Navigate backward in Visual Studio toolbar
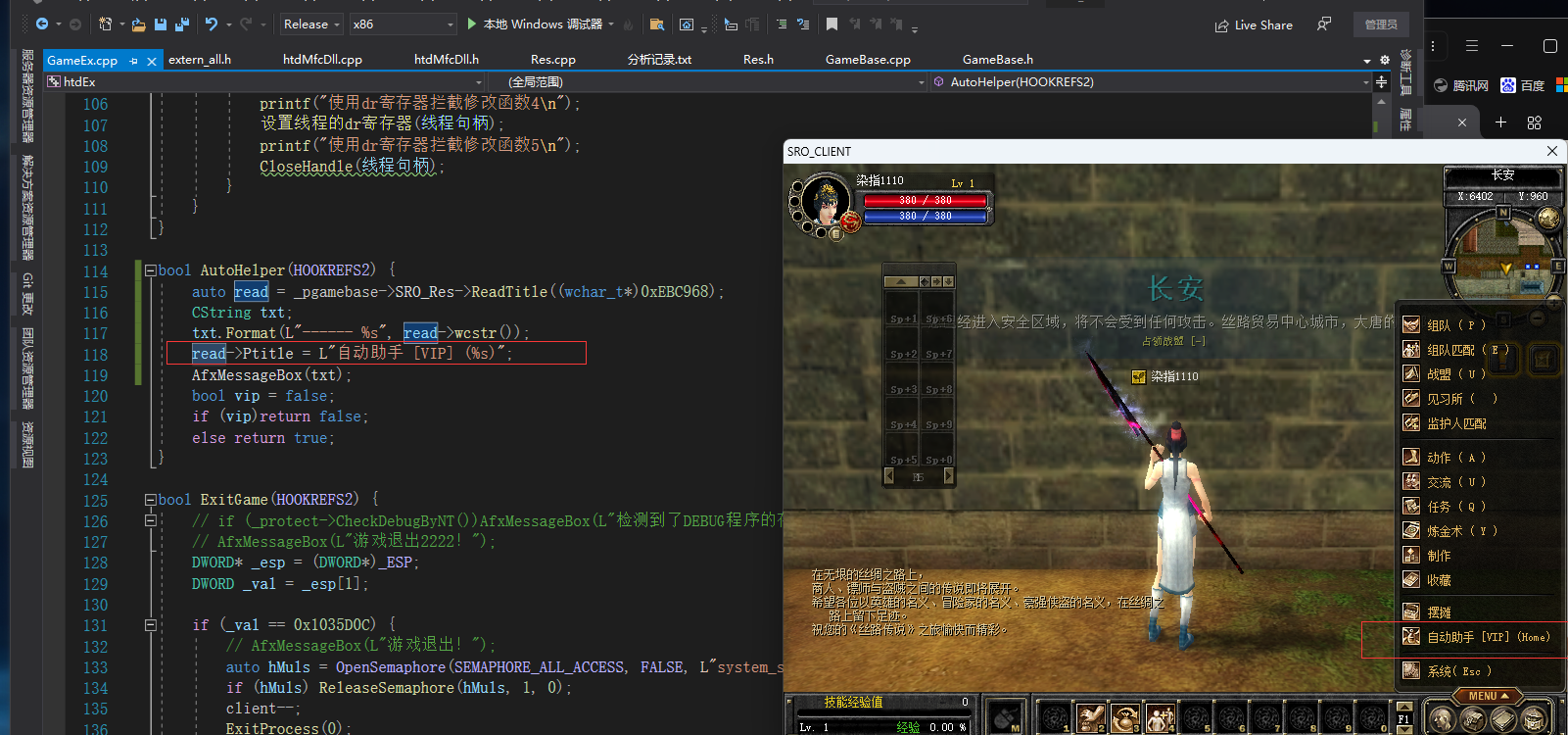 (42, 24)
